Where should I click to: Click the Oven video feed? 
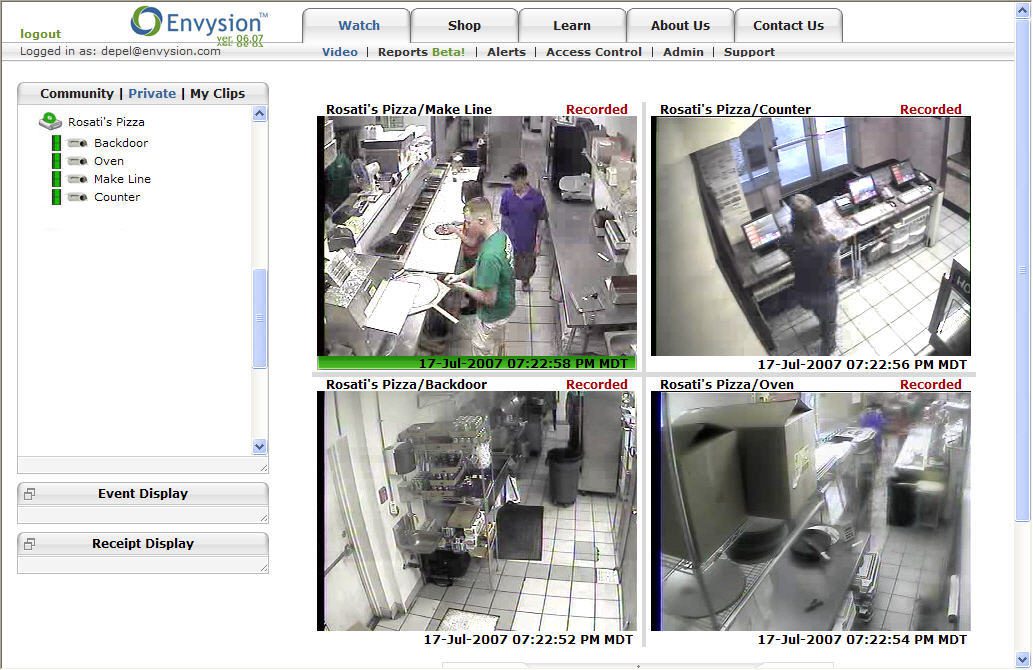811,511
